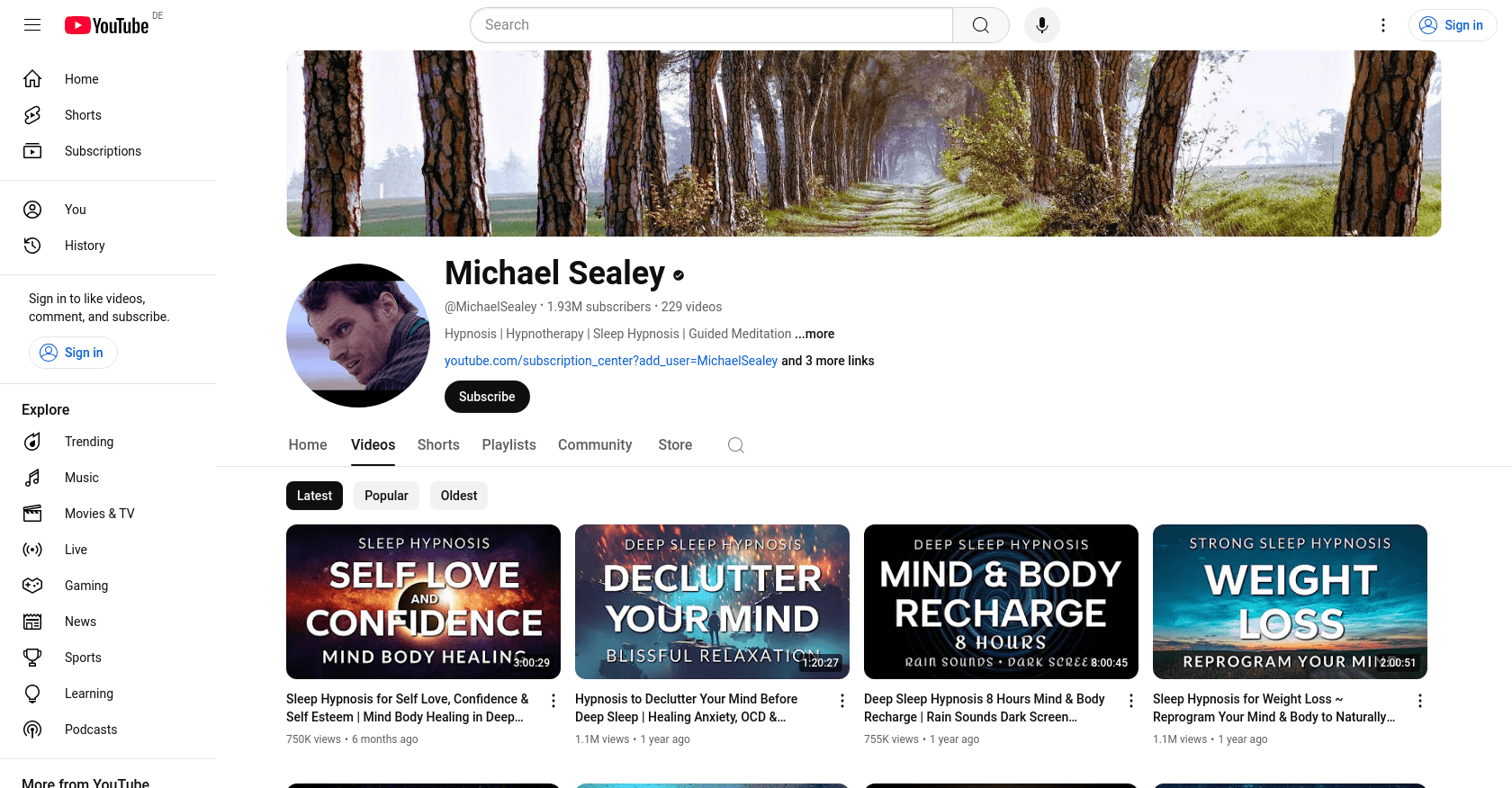Image resolution: width=1512 pixels, height=788 pixels.
Task: Open the Mind & Body Recharge thumbnail
Action: [1001, 602]
